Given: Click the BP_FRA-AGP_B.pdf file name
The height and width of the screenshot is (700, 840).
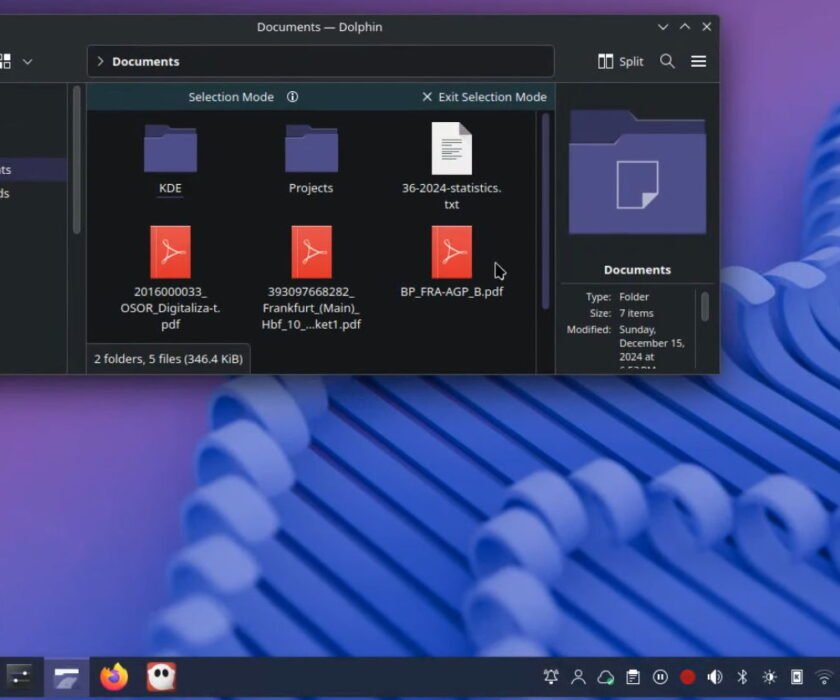Looking at the screenshot, I should coord(452,291).
